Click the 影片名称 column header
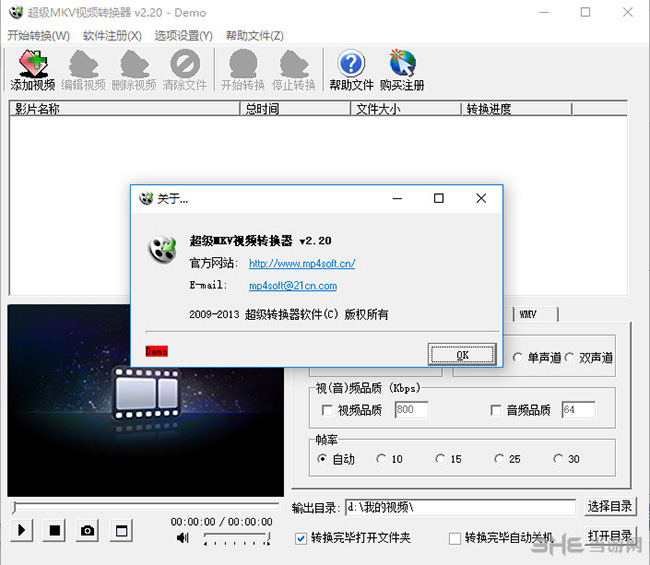Image resolution: width=650 pixels, height=565 pixels. [x=125, y=109]
